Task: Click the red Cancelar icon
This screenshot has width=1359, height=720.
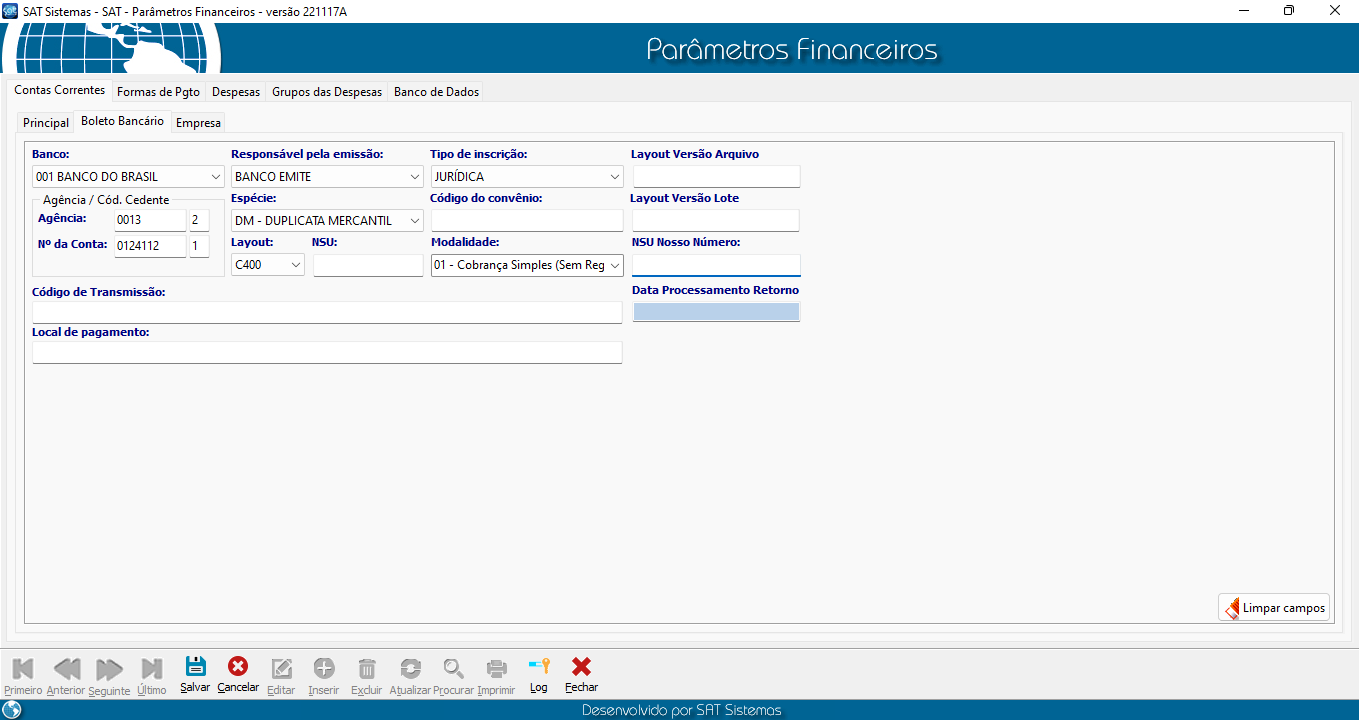Action: click(238, 668)
